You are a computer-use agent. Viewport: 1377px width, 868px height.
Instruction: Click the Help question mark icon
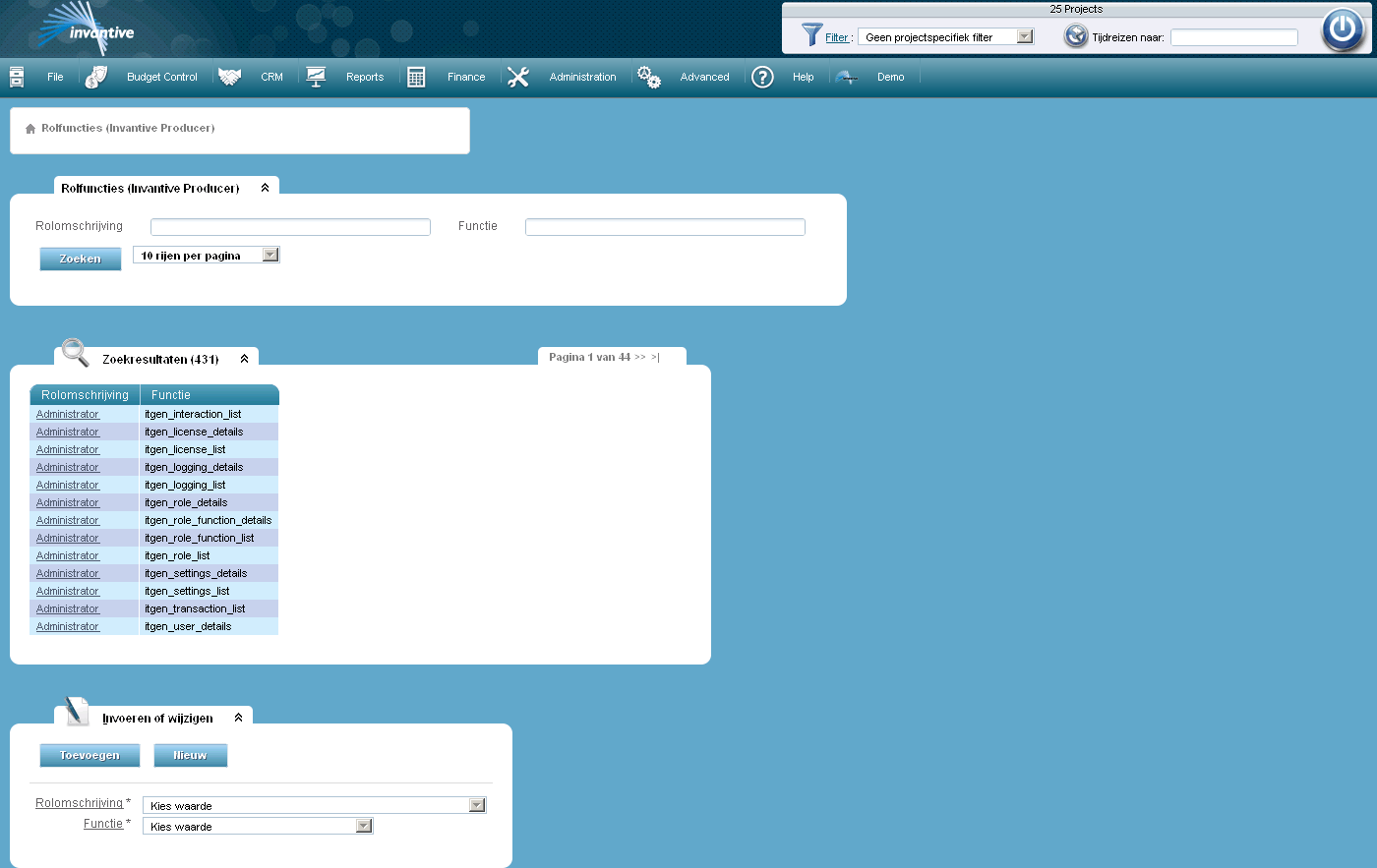pyautogui.click(x=762, y=77)
